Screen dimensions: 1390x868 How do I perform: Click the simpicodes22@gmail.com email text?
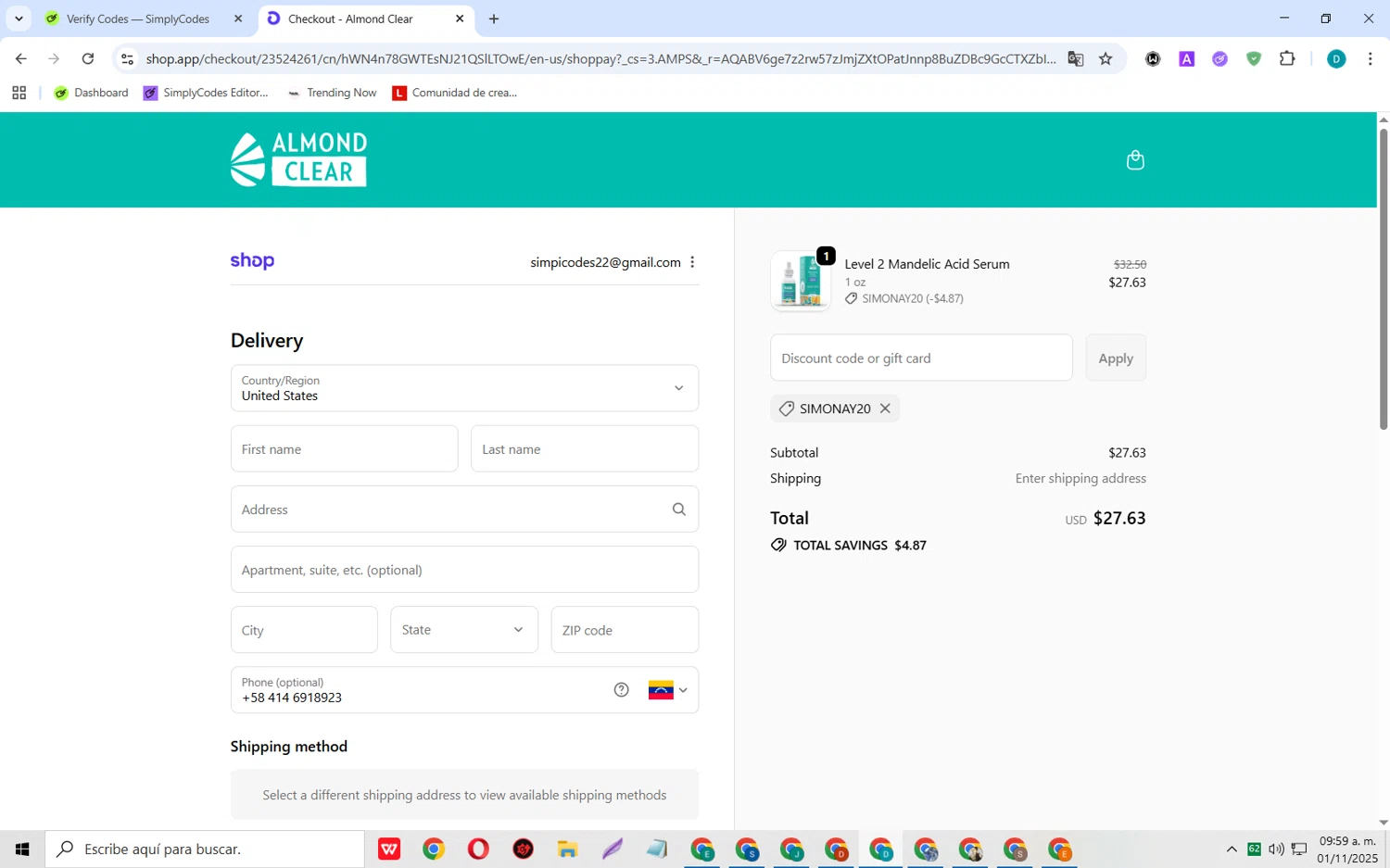coord(605,262)
